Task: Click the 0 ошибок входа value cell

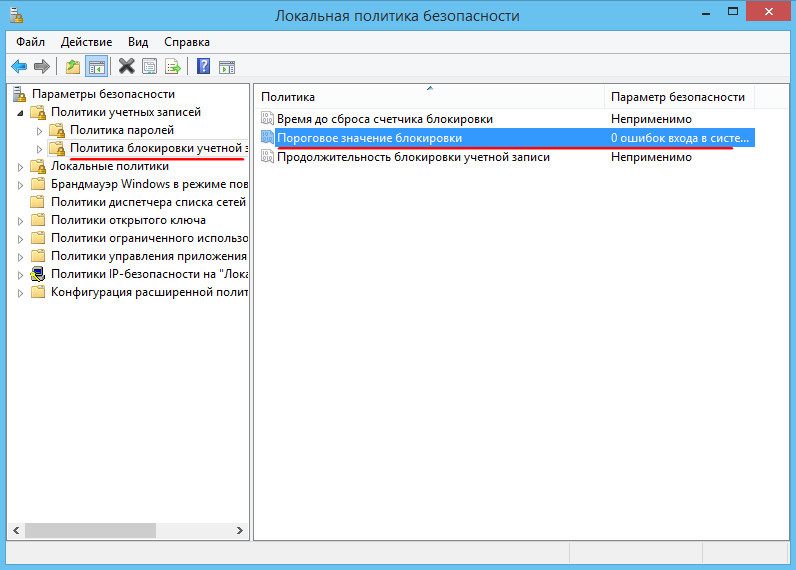Action: [x=680, y=138]
